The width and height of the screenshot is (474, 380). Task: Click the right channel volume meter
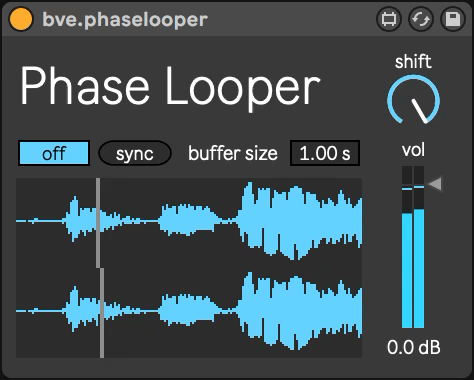[x=419, y=247]
